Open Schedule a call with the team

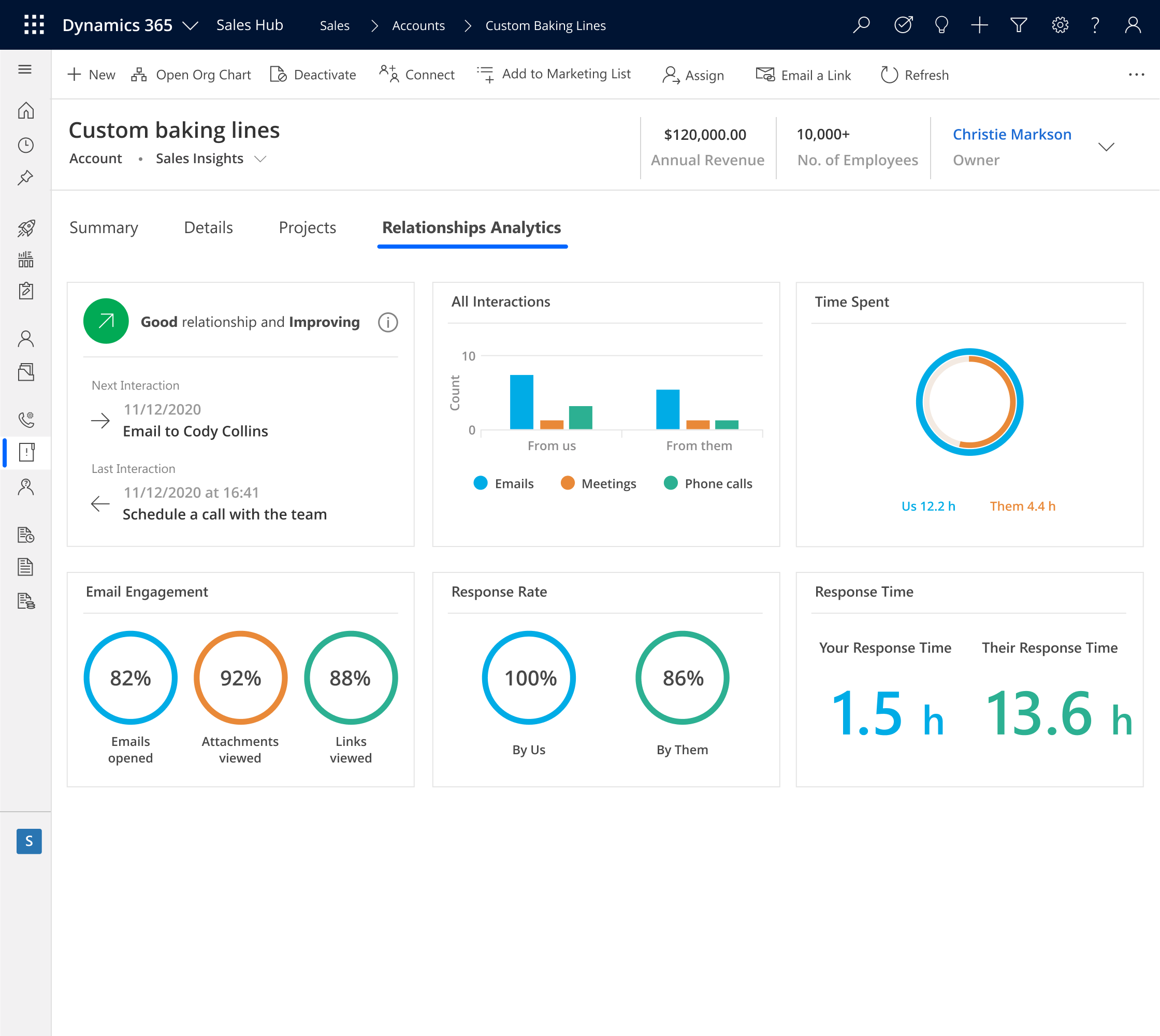coord(225,514)
